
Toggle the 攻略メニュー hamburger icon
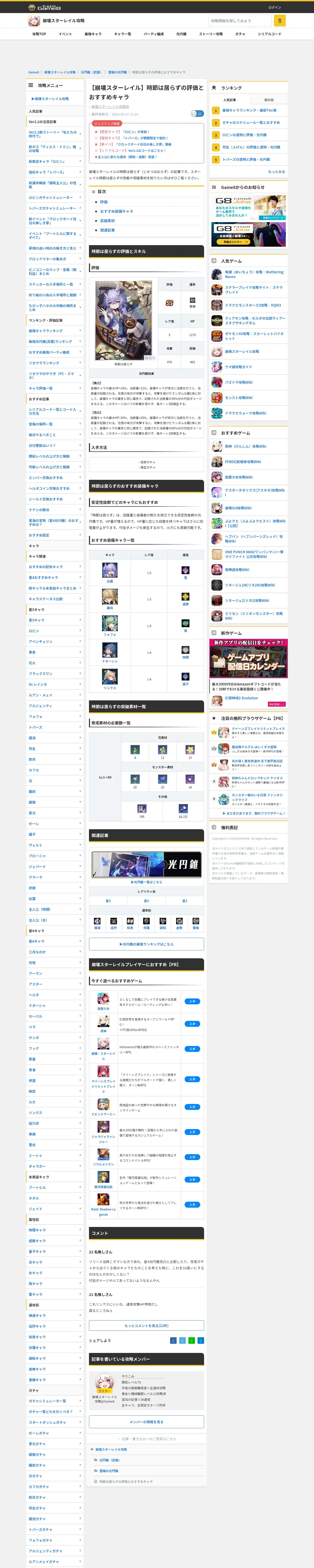(31, 85)
